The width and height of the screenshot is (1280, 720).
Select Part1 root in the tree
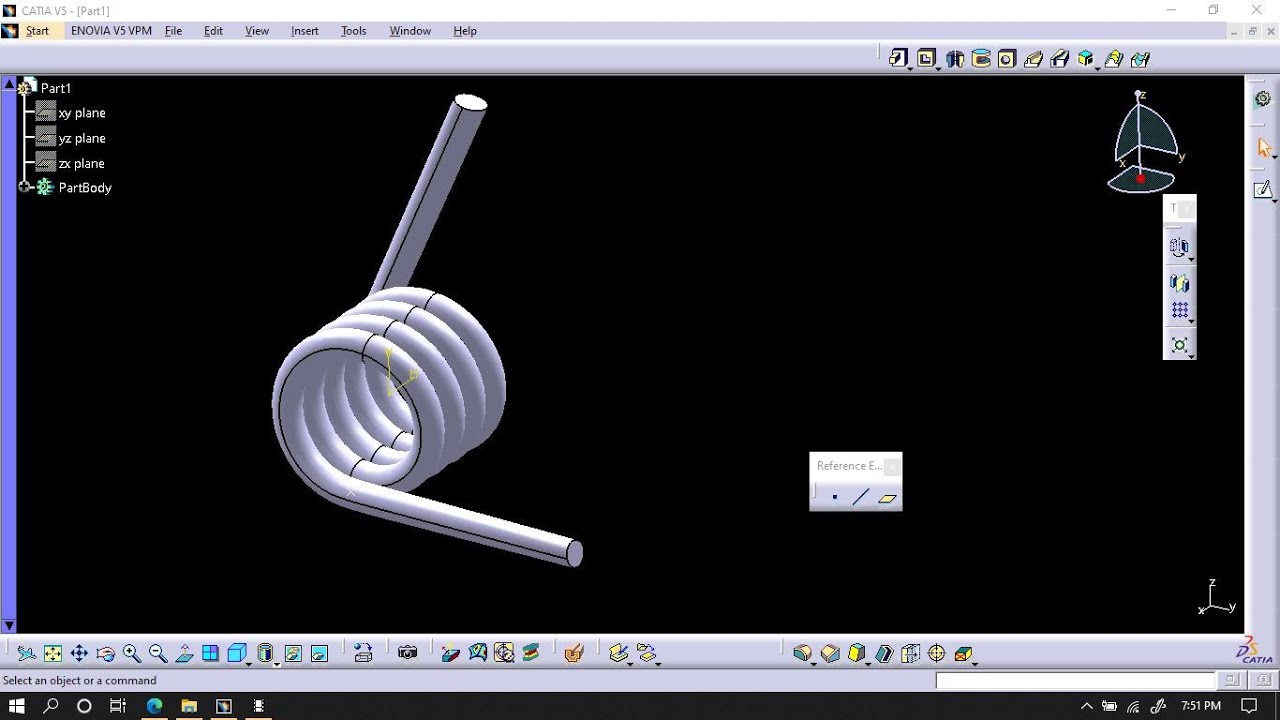click(56, 88)
